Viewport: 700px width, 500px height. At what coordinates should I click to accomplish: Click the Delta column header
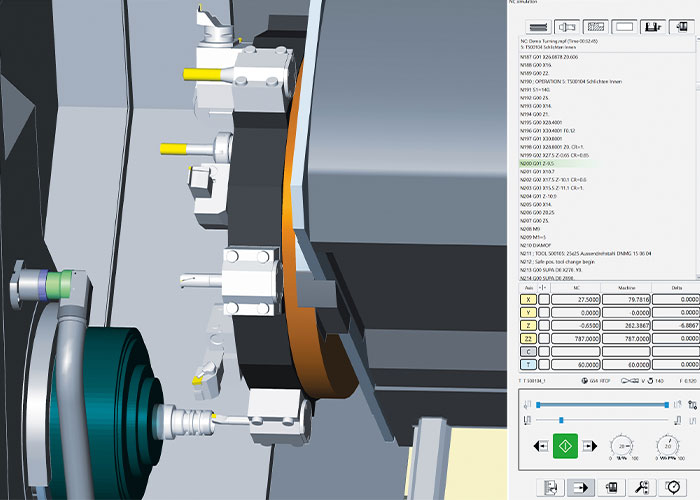tap(676, 288)
